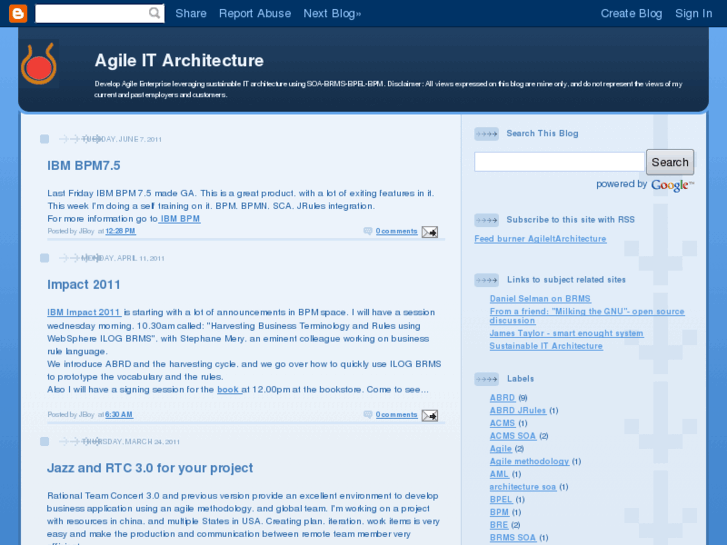This screenshot has height=545, width=727.
Task: Select the ACMS label
Action: pyautogui.click(x=503, y=423)
